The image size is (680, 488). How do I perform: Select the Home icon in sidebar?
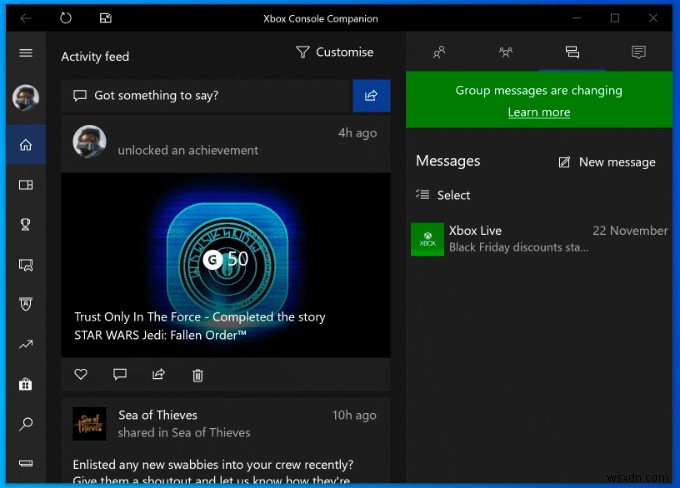click(x=26, y=144)
